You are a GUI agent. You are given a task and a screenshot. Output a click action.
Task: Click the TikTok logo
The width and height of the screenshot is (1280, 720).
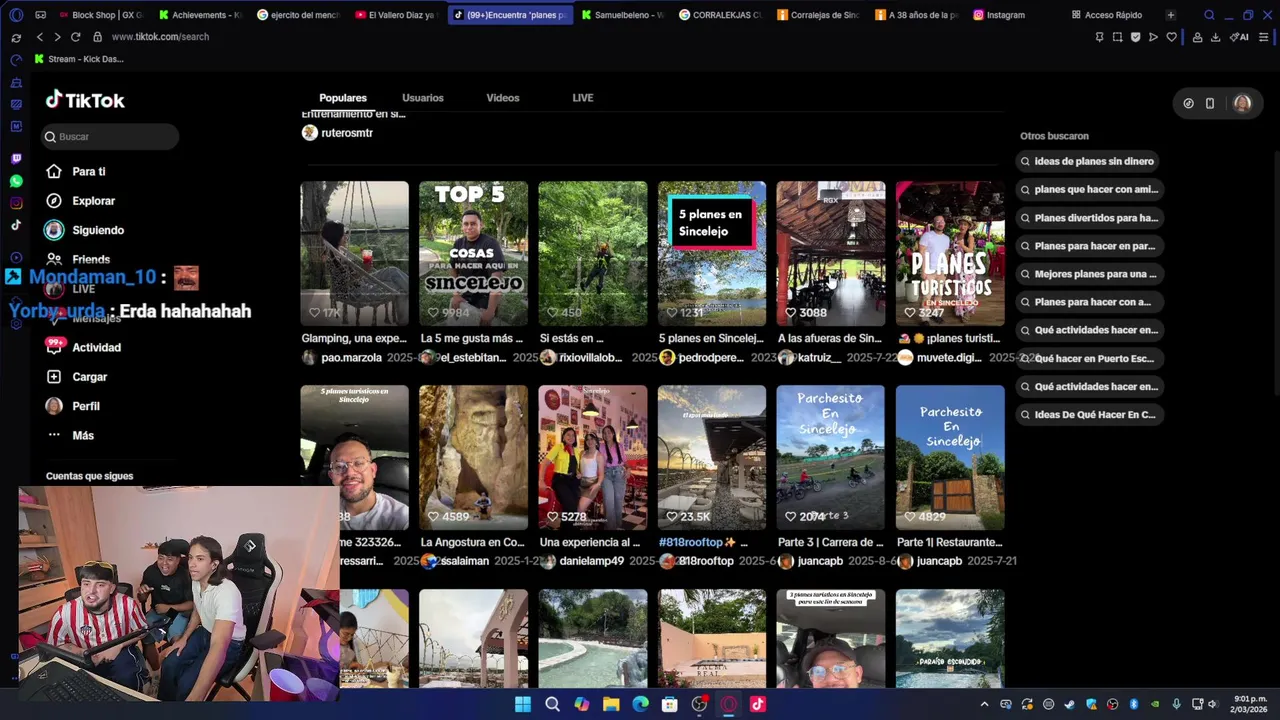click(x=85, y=100)
